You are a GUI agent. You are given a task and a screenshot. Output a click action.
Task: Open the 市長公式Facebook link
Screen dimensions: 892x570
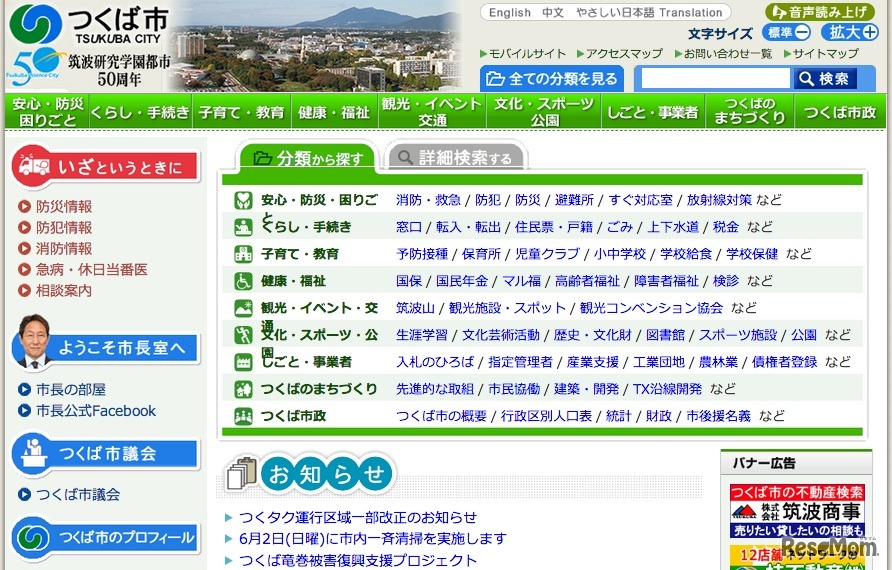96,411
